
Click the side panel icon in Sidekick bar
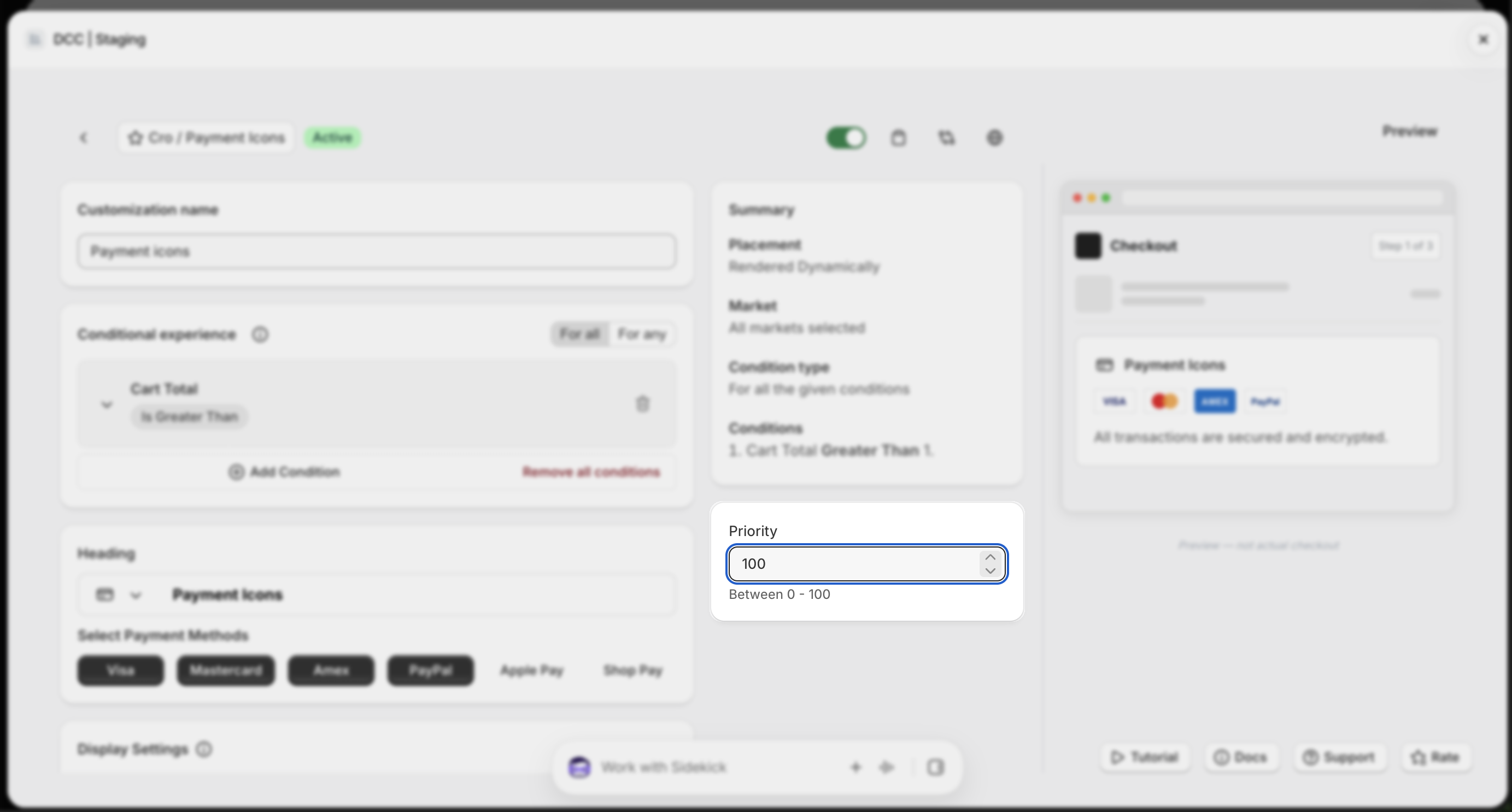tap(936, 767)
